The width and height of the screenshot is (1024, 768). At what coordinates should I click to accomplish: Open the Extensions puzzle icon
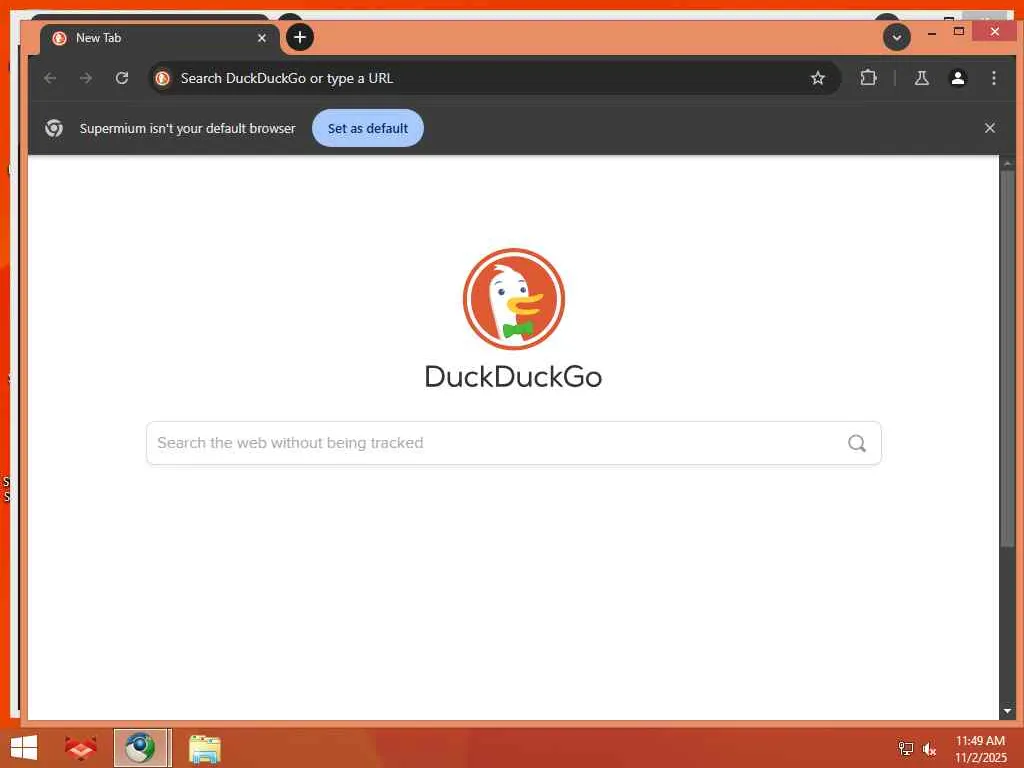tap(868, 78)
